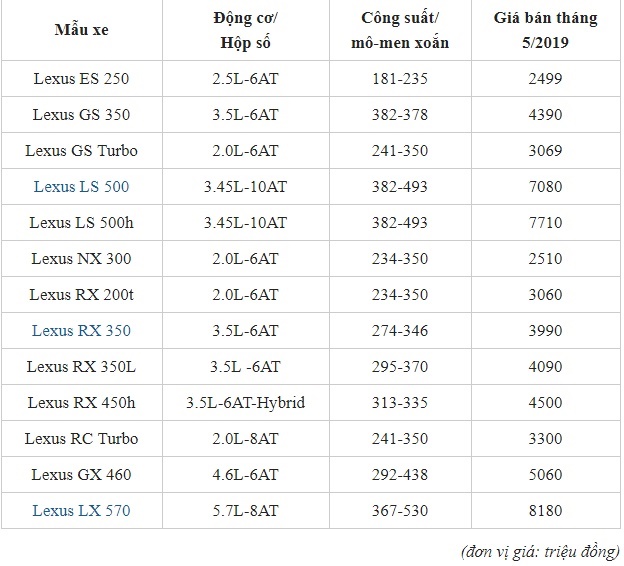The width and height of the screenshot is (624, 566).
Task: Click the 3.5L-6AT-Hybrid engine cell
Action: point(246,403)
